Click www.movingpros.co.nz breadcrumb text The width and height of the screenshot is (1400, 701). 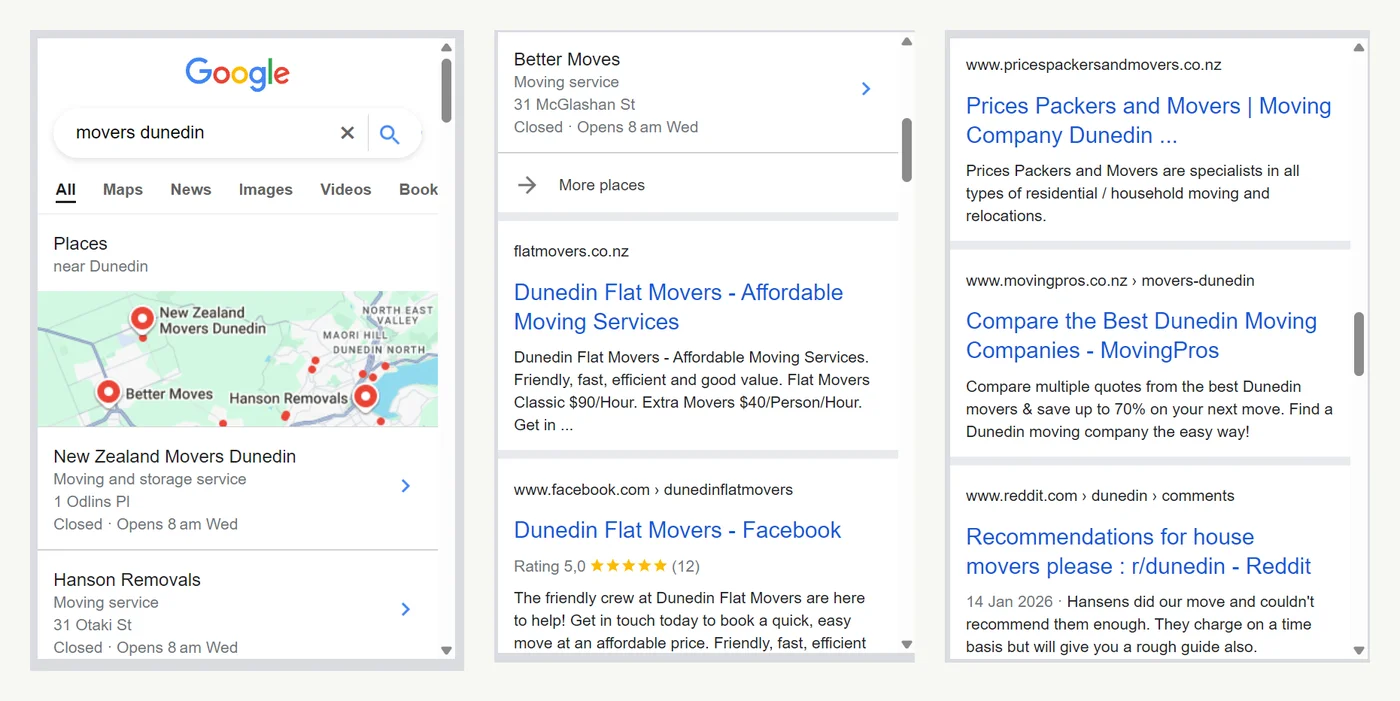1110,281
